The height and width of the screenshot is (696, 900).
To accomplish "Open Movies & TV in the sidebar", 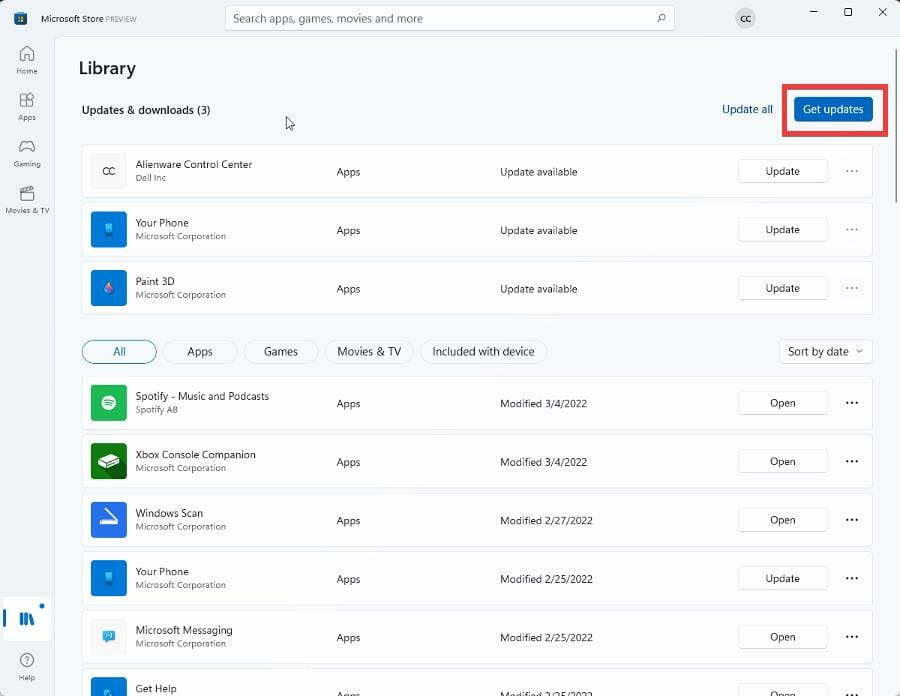I will pos(26,199).
